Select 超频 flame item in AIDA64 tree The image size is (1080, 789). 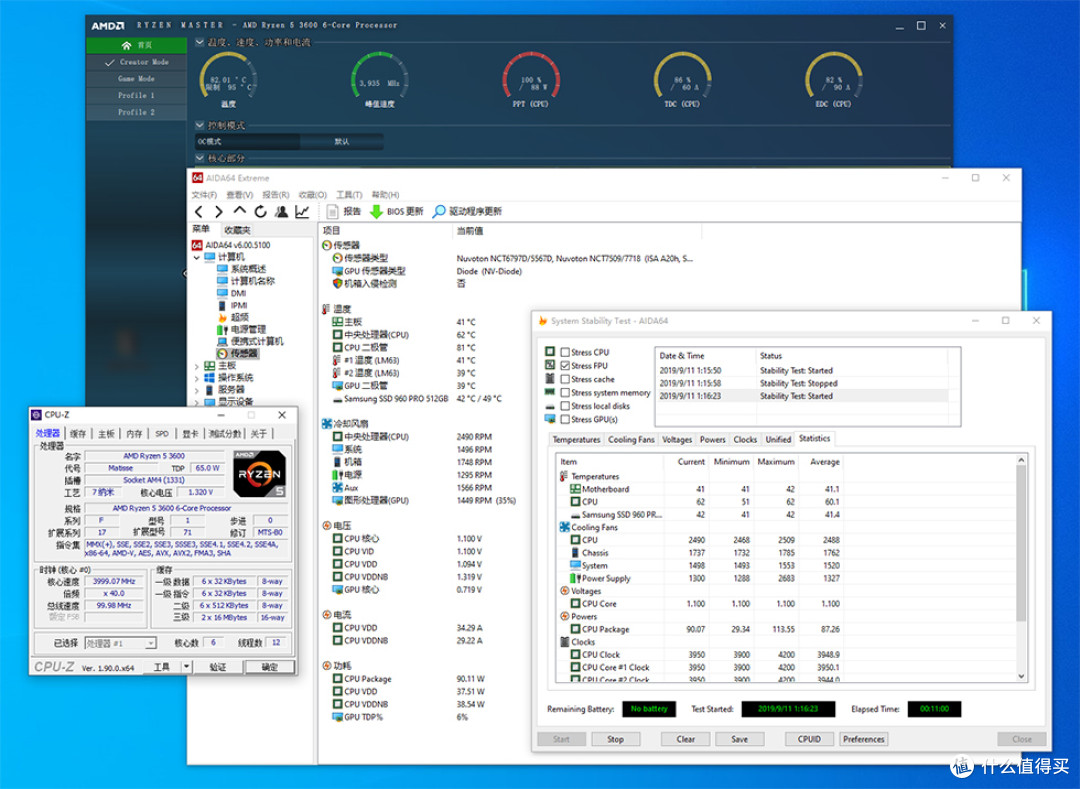233,317
